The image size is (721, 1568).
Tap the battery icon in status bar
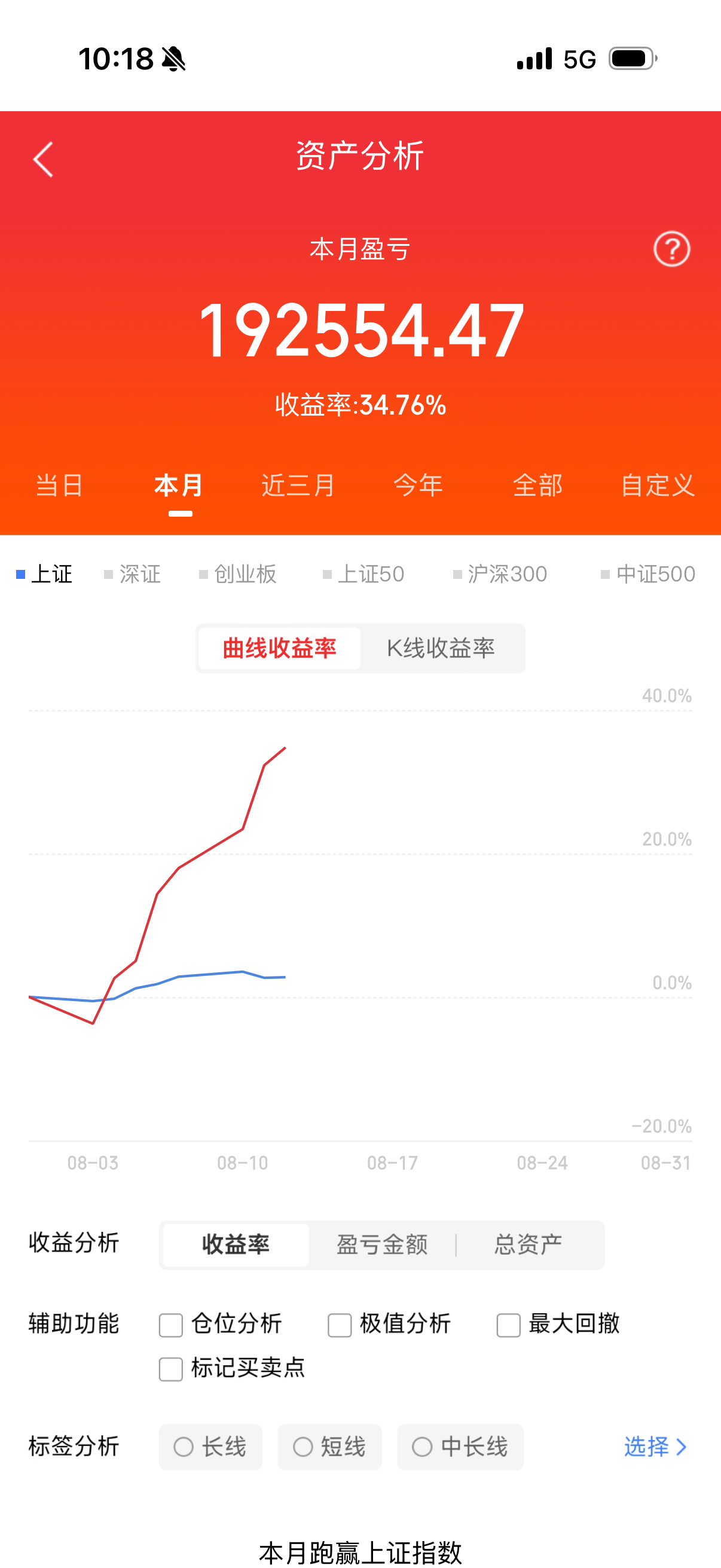pyautogui.click(x=633, y=59)
